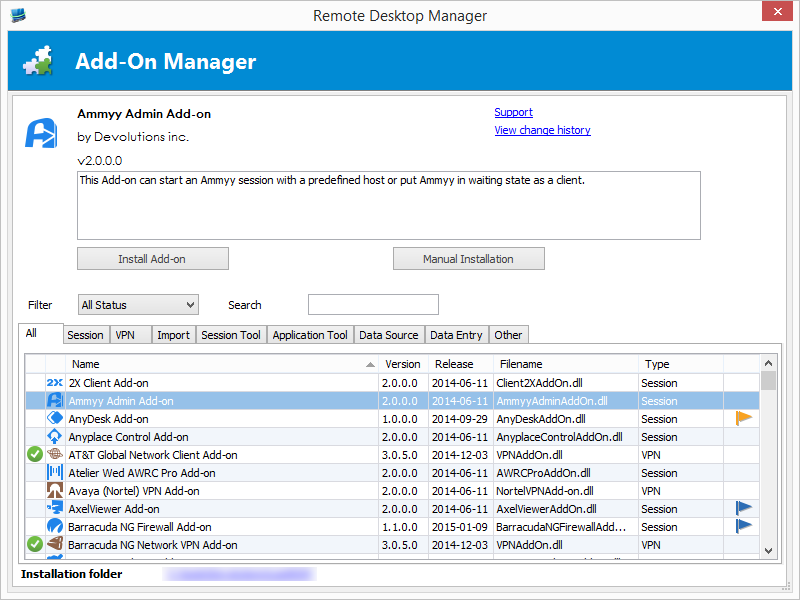Image resolution: width=800 pixels, height=600 pixels.
Task: Click the AnyDesk Add-on row icon
Action: (55, 419)
